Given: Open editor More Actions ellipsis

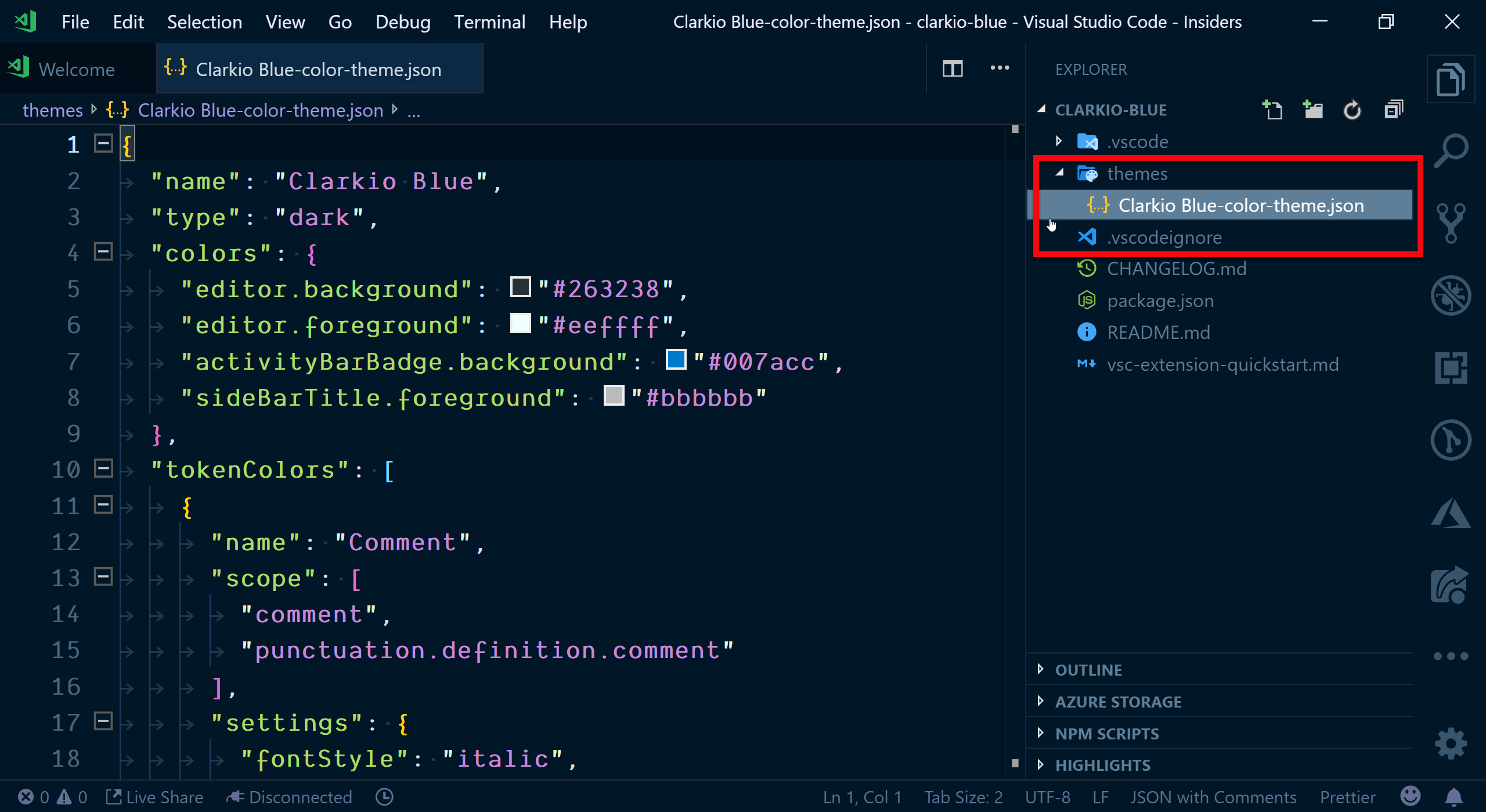Looking at the screenshot, I should (x=1000, y=68).
